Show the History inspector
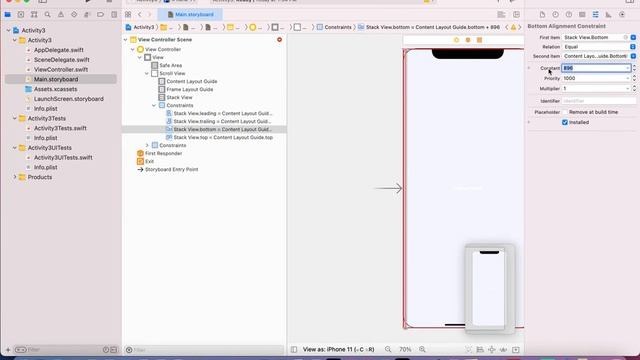Screen dimensions: 640x360 [556, 15]
